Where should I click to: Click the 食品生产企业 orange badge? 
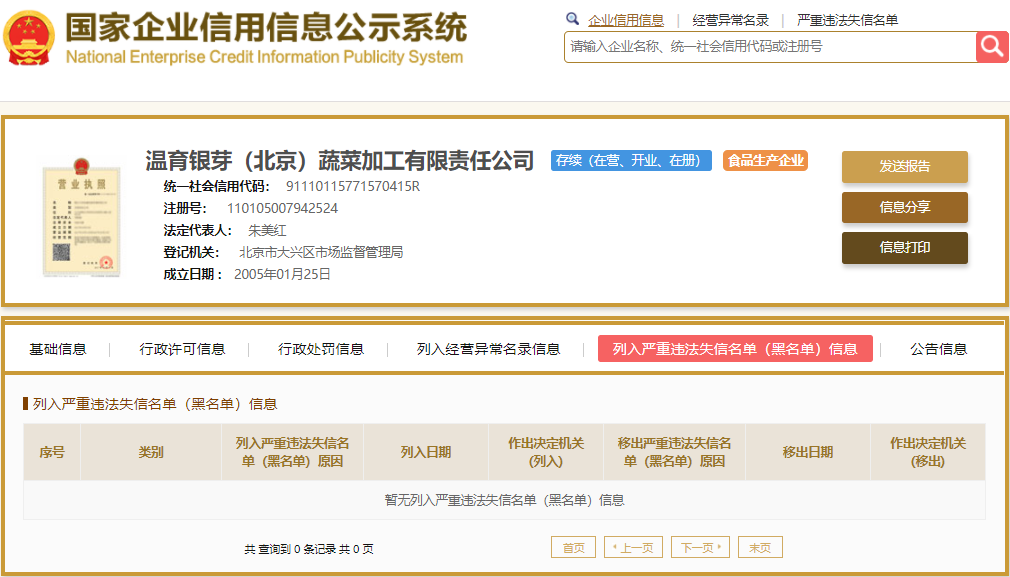tap(765, 160)
